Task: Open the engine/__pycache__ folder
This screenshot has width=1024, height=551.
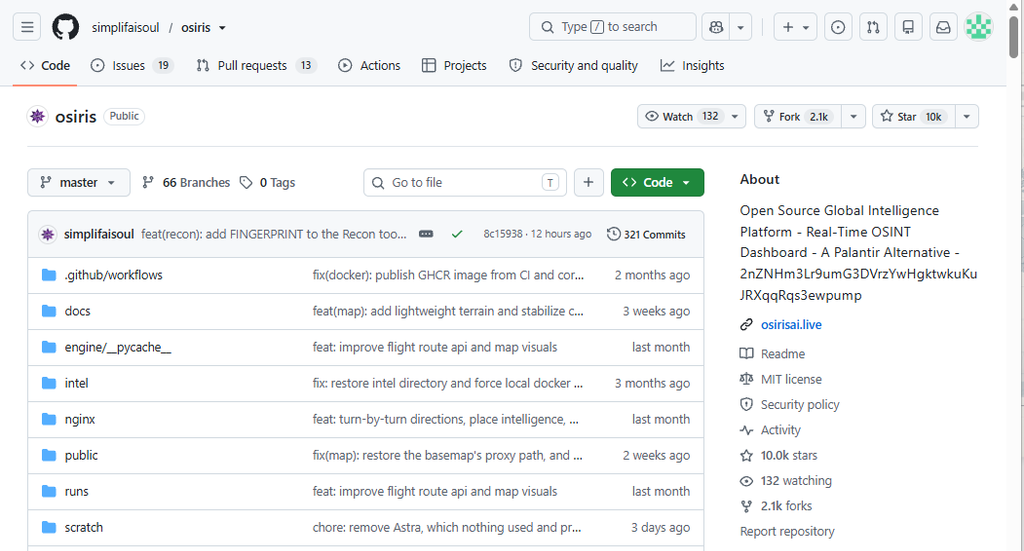Action: tap(118, 347)
